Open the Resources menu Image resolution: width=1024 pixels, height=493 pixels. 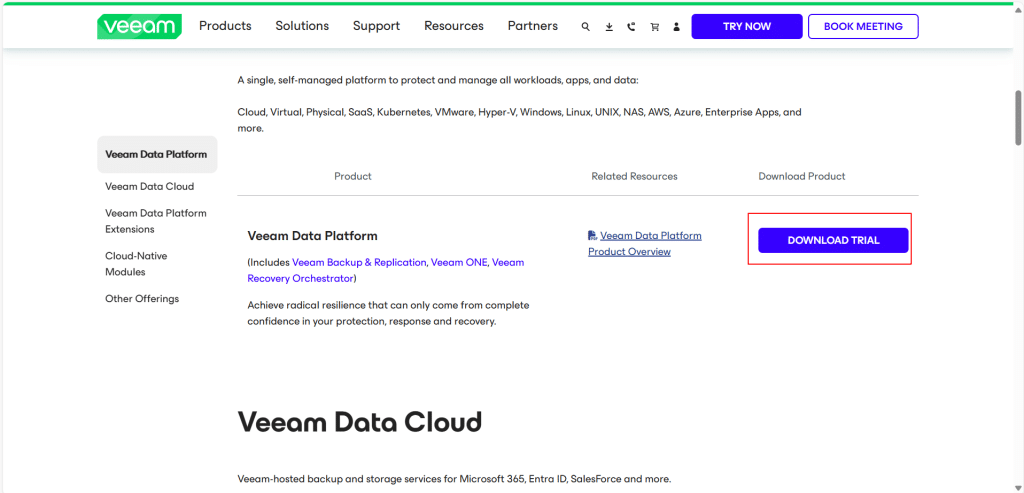pos(454,26)
